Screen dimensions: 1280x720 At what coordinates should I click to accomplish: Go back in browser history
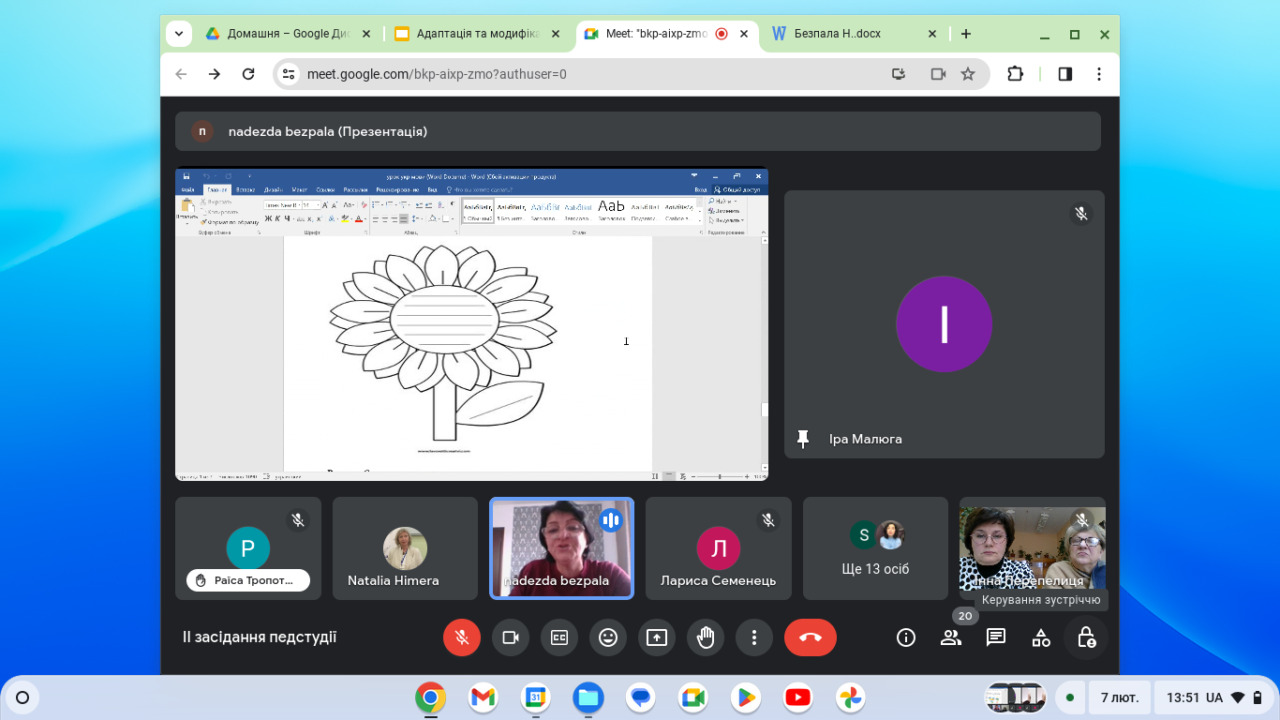point(181,74)
